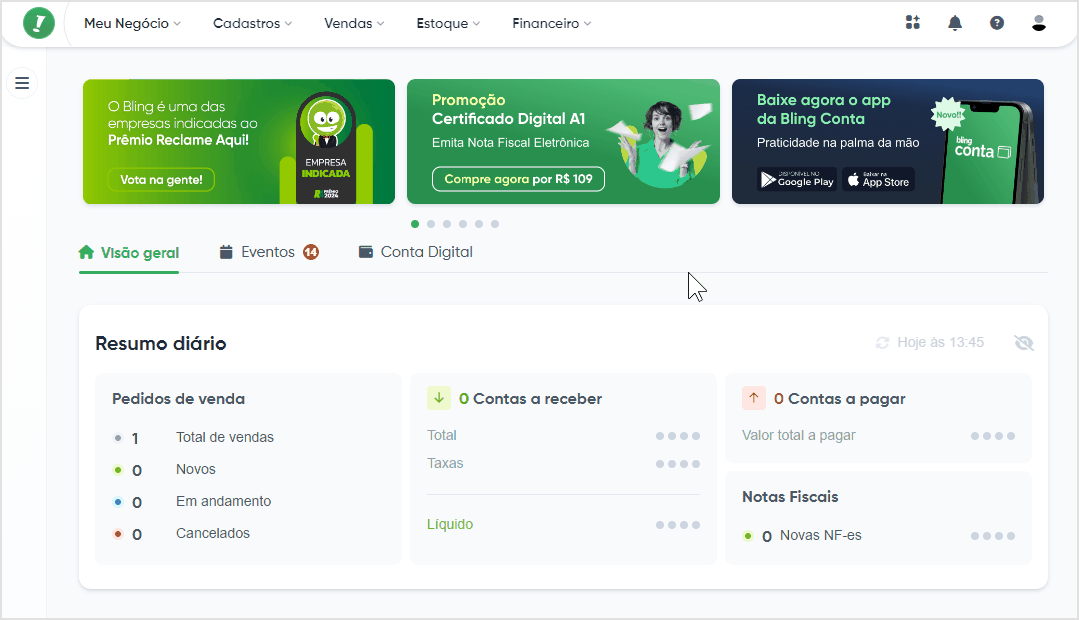Click the Notas Fiscais heading
Viewport: 1079px width, 620px height.
coord(790,497)
